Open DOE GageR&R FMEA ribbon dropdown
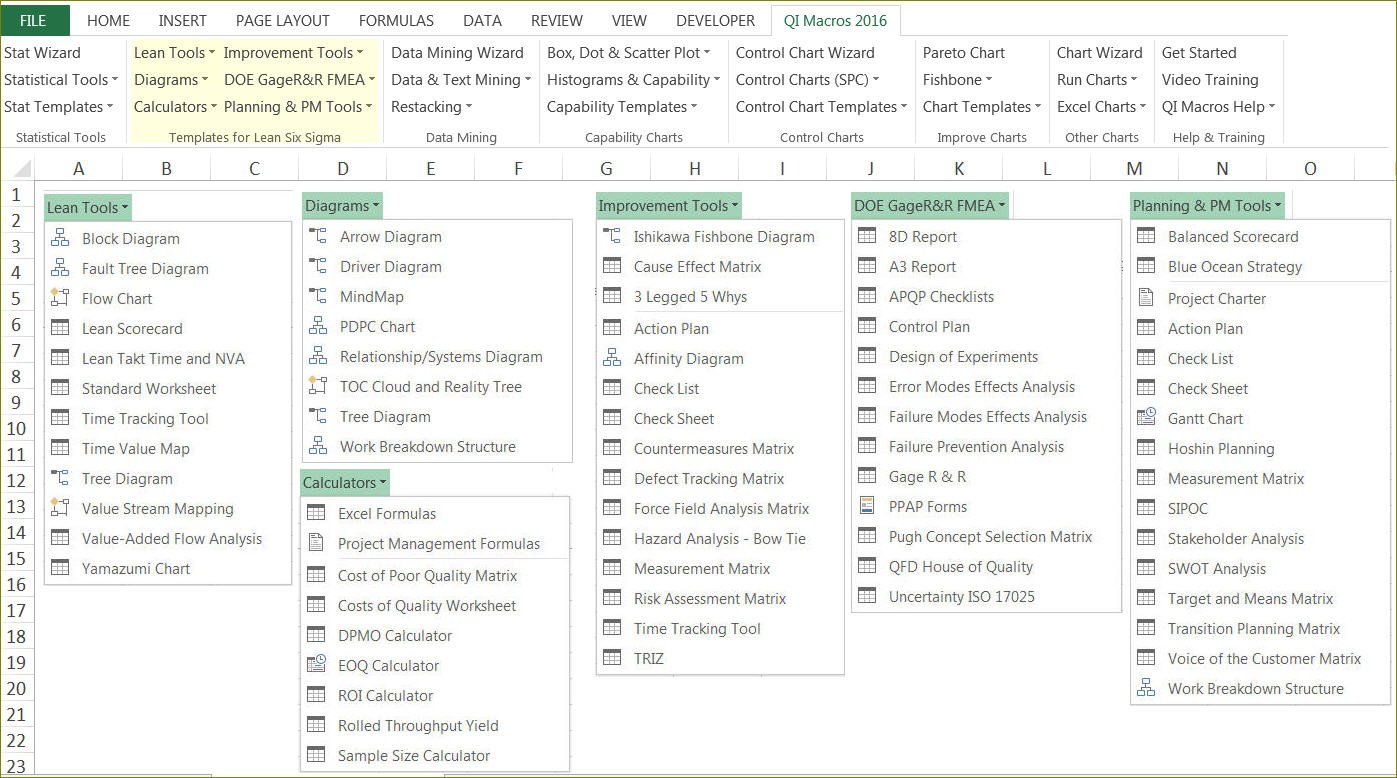Viewport: 1397px width, 778px height. coord(300,79)
